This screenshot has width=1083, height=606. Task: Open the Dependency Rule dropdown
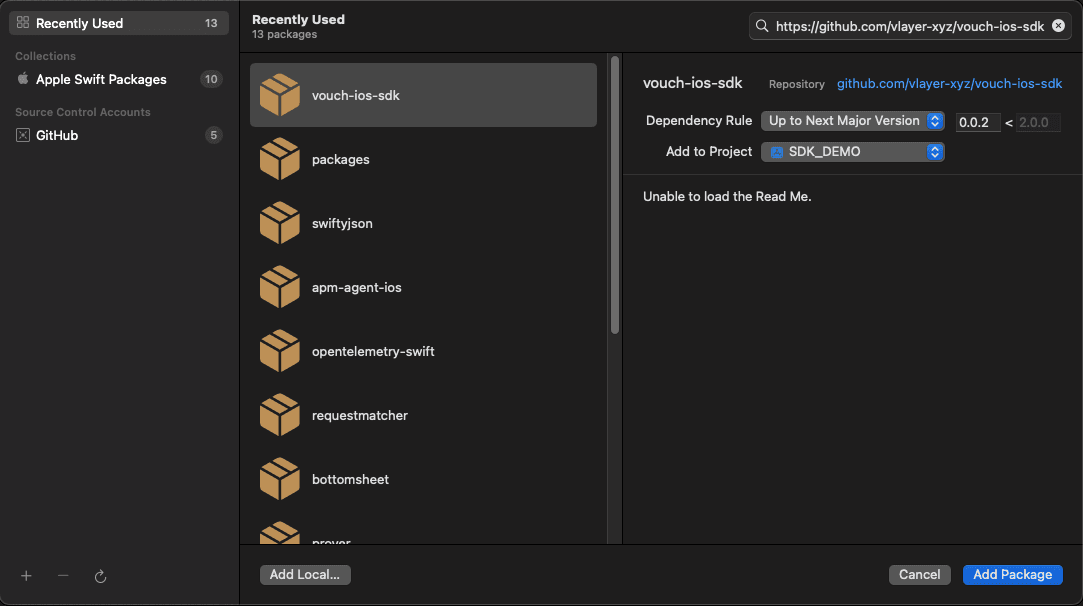[852, 121]
